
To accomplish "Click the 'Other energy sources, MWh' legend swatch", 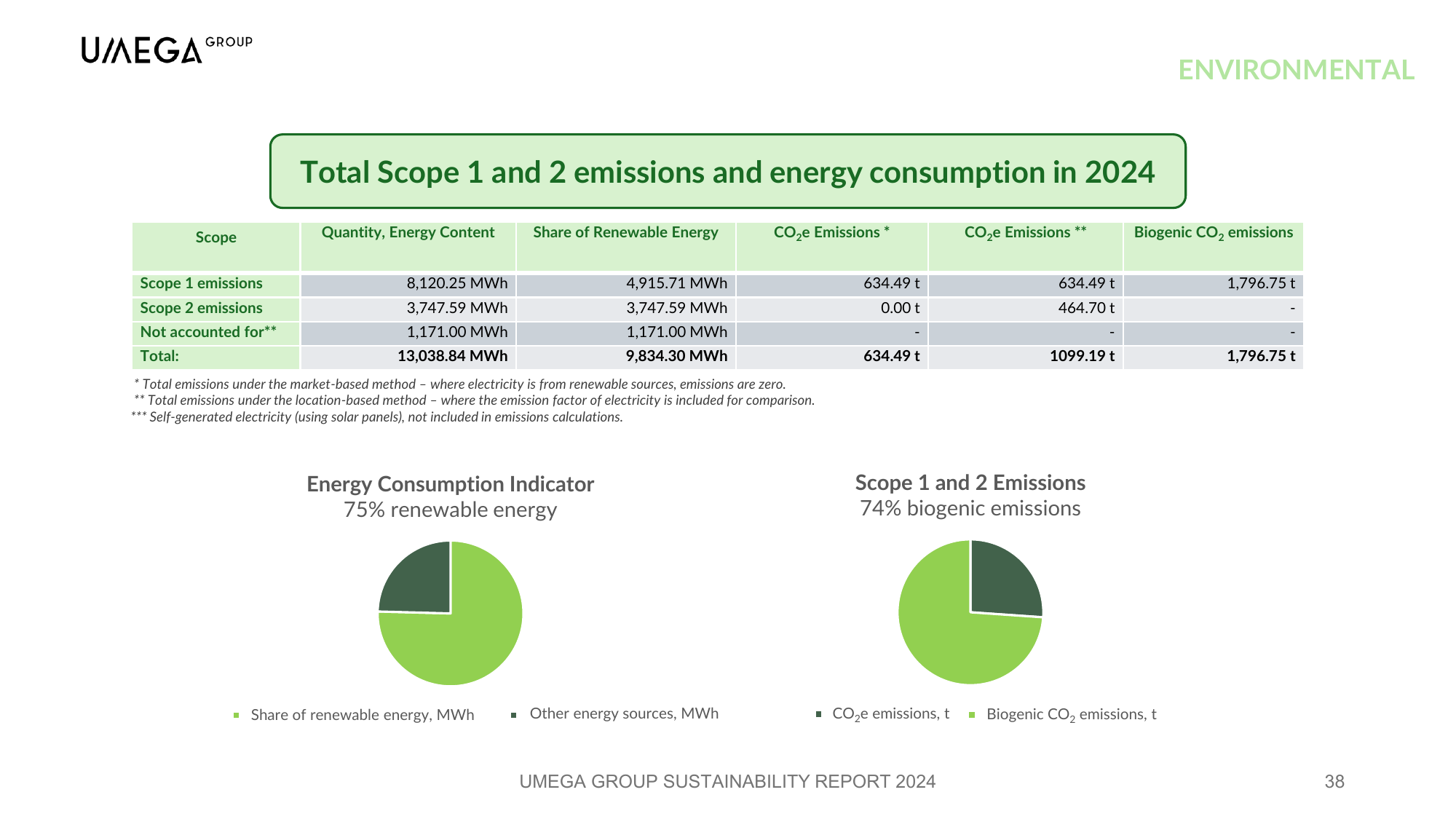I will (514, 715).
